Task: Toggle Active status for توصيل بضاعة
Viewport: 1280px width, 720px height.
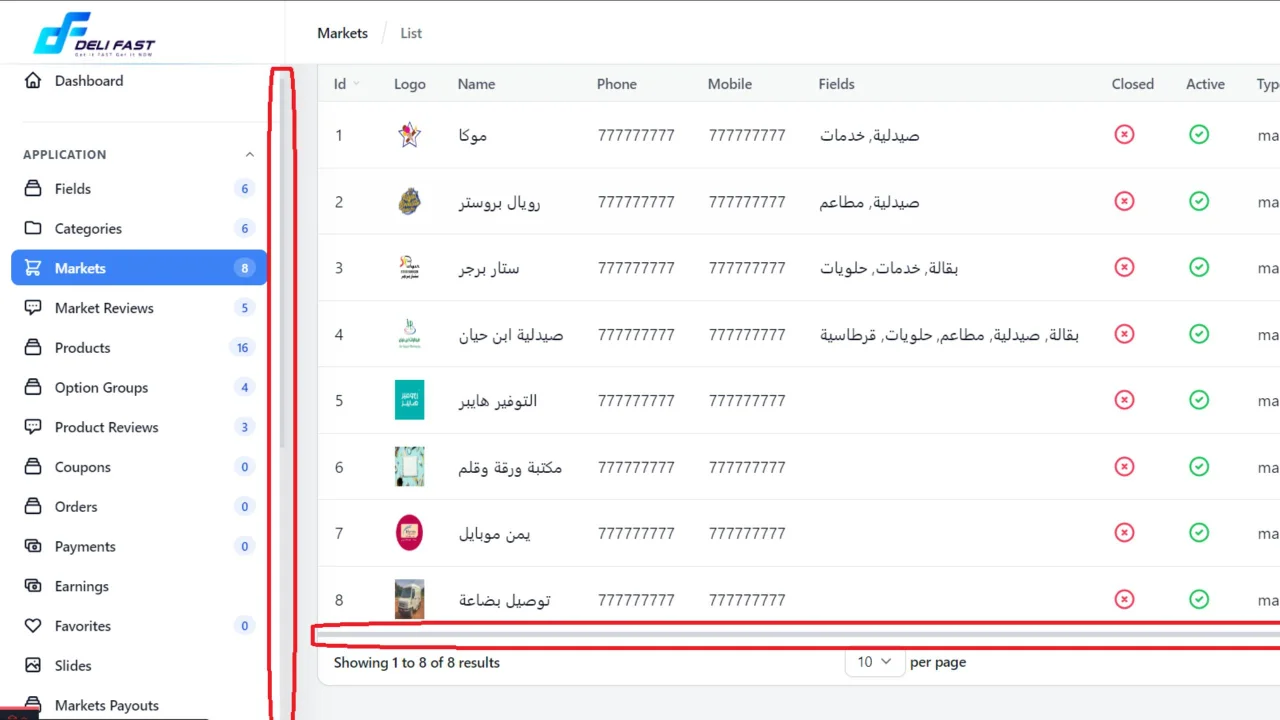Action: click(x=1198, y=599)
